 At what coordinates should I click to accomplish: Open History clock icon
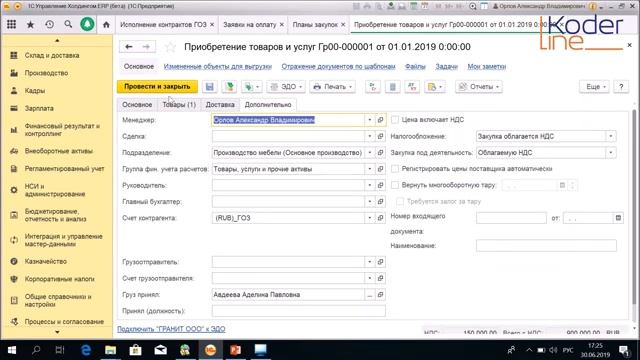coord(49,24)
